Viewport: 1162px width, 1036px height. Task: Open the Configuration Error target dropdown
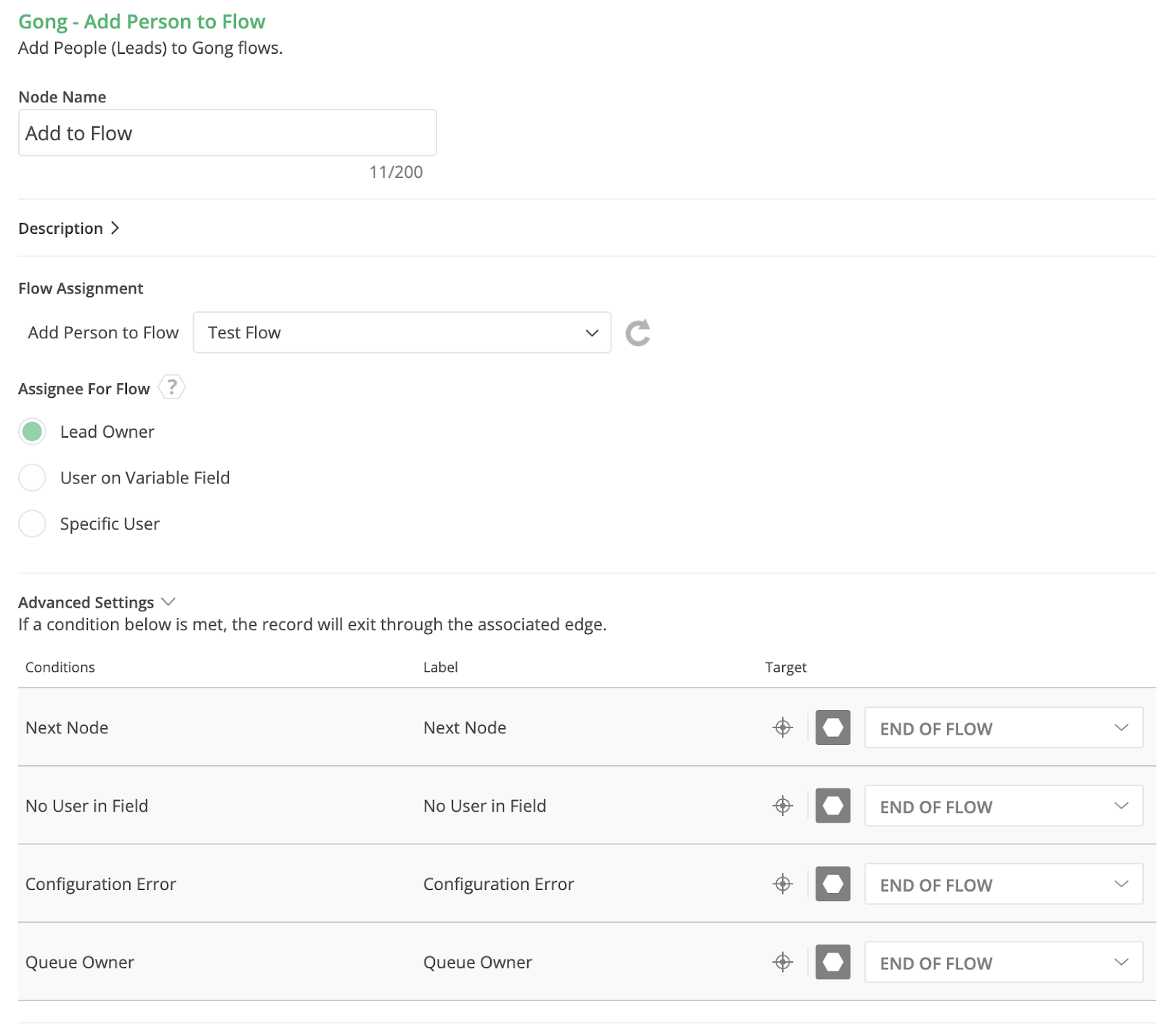pos(1004,884)
